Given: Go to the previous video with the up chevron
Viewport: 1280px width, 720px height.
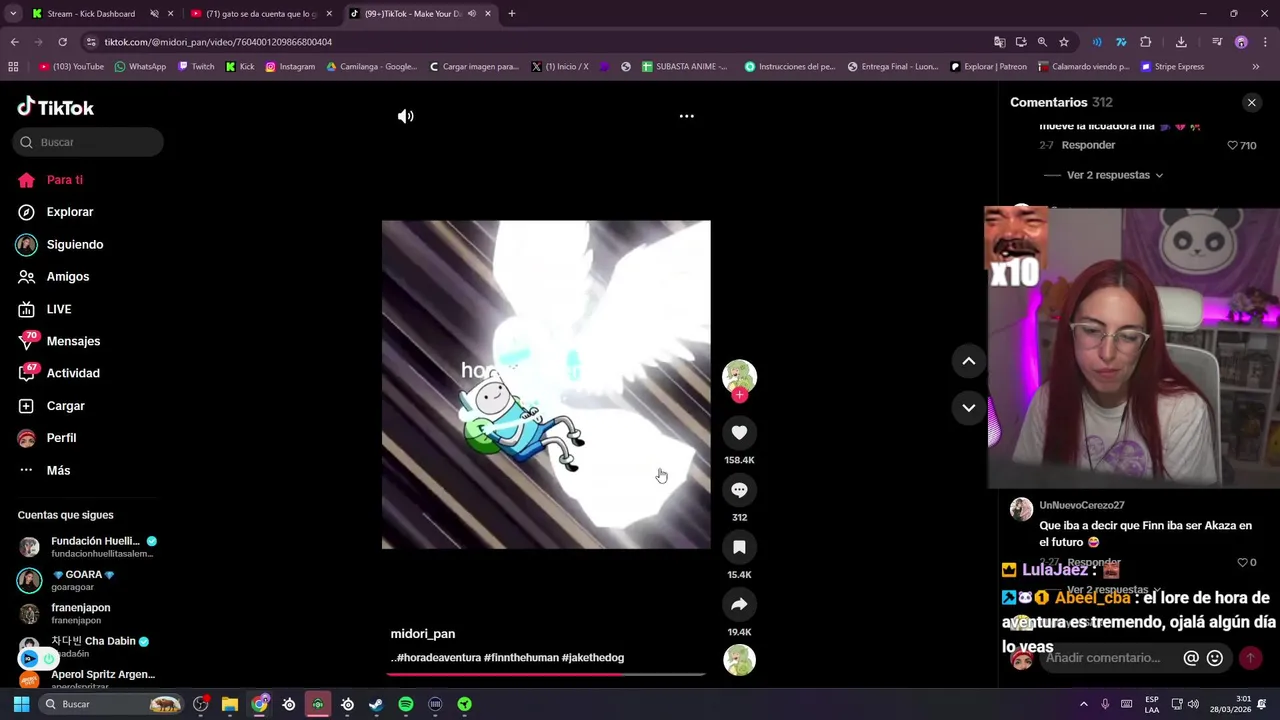Looking at the screenshot, I should click(x=968, y=361).
